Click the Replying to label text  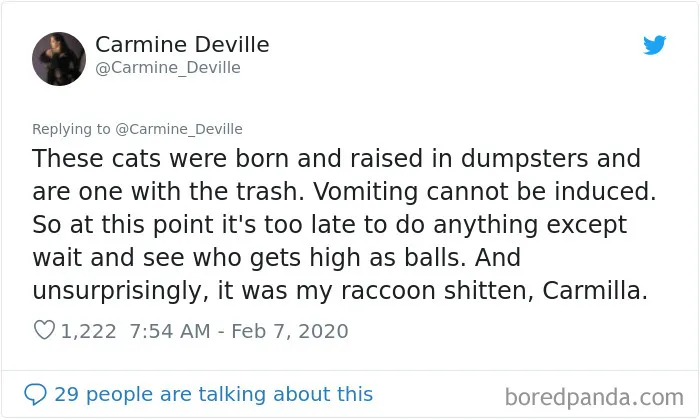coord(71,129)
